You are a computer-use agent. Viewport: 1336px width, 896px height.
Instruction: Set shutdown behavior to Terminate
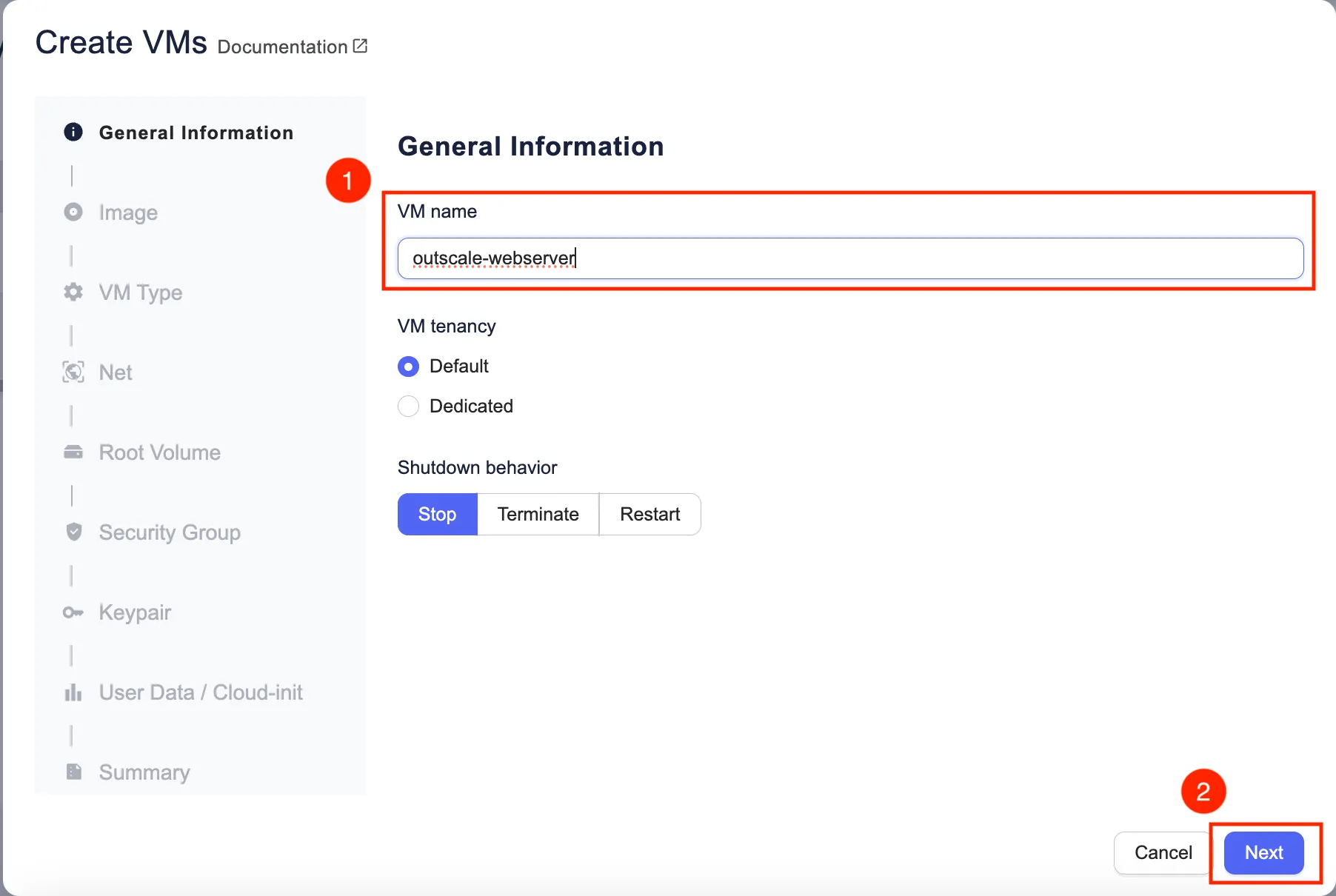(538, 514)
